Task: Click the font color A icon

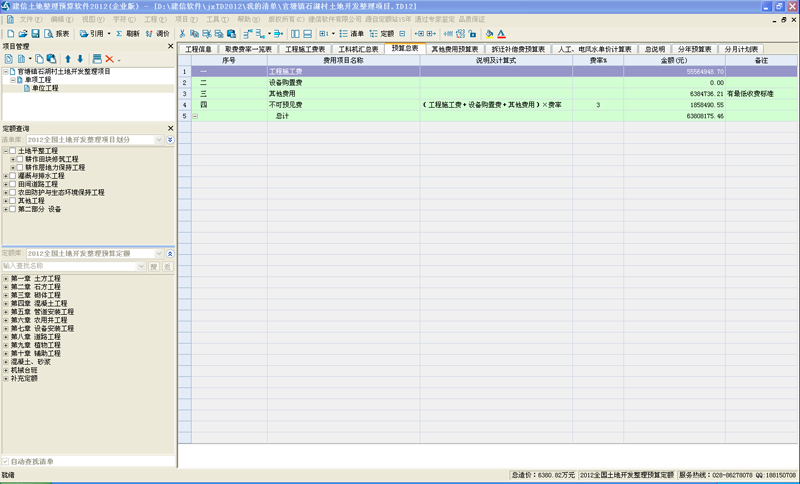Action: click(x=501, y=34)
